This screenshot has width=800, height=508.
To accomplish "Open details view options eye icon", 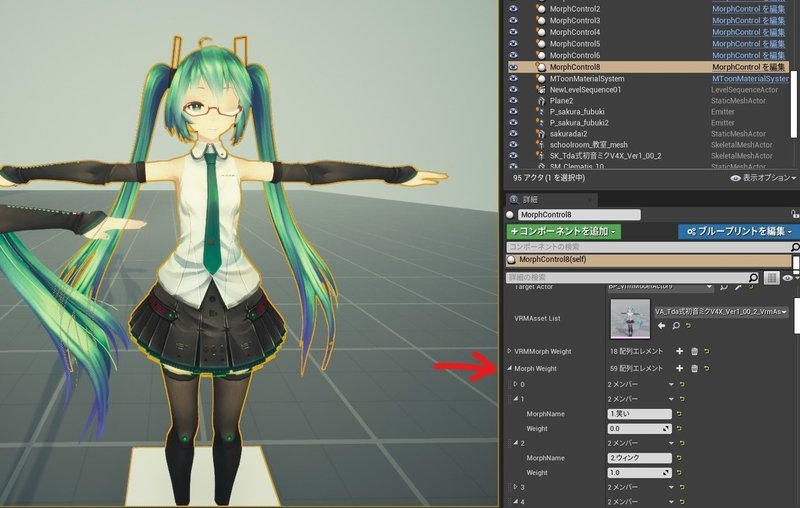I will point(789,277).
